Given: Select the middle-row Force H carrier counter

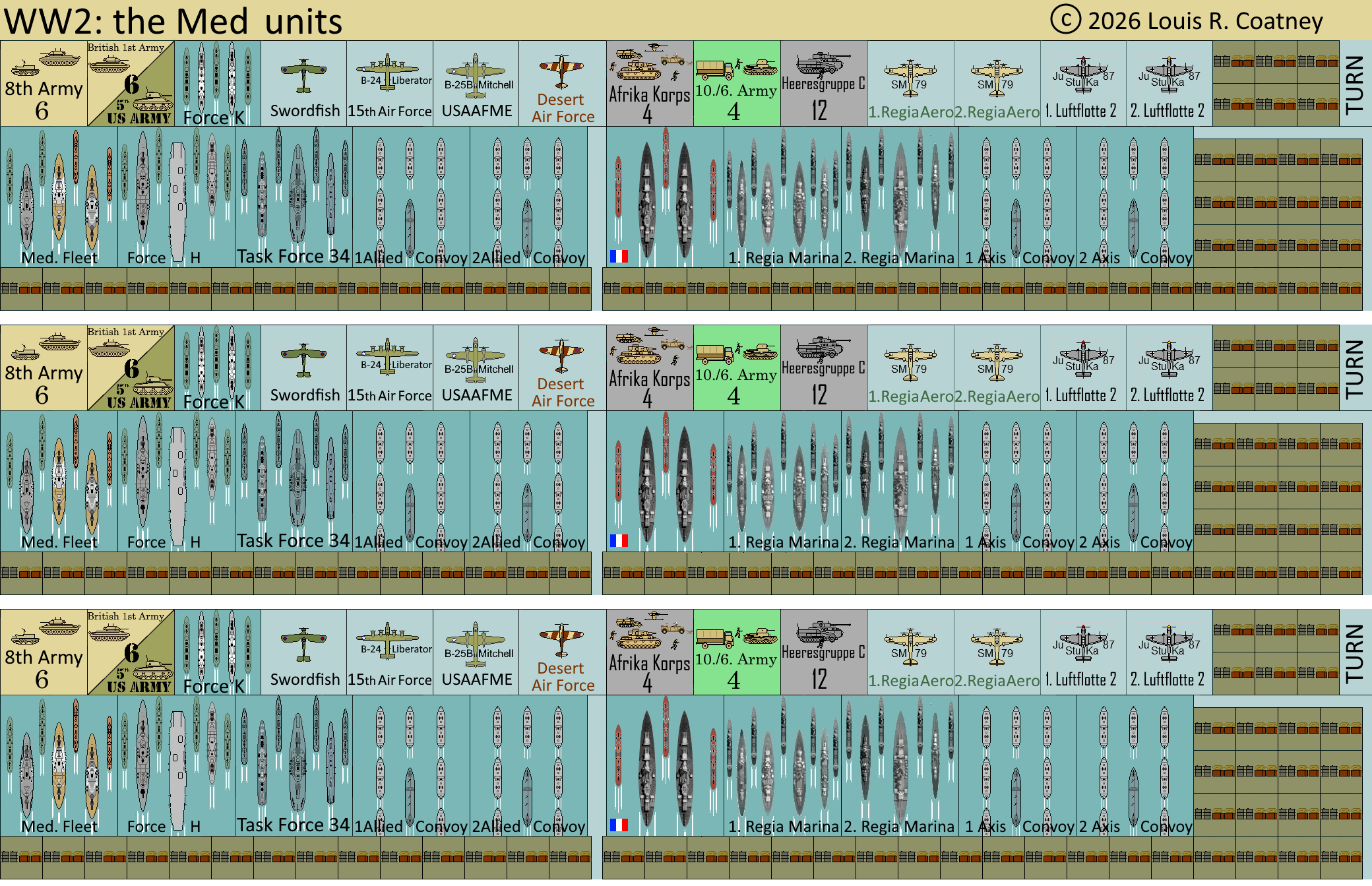Looking at the screenshot, I should pos(176,481).
